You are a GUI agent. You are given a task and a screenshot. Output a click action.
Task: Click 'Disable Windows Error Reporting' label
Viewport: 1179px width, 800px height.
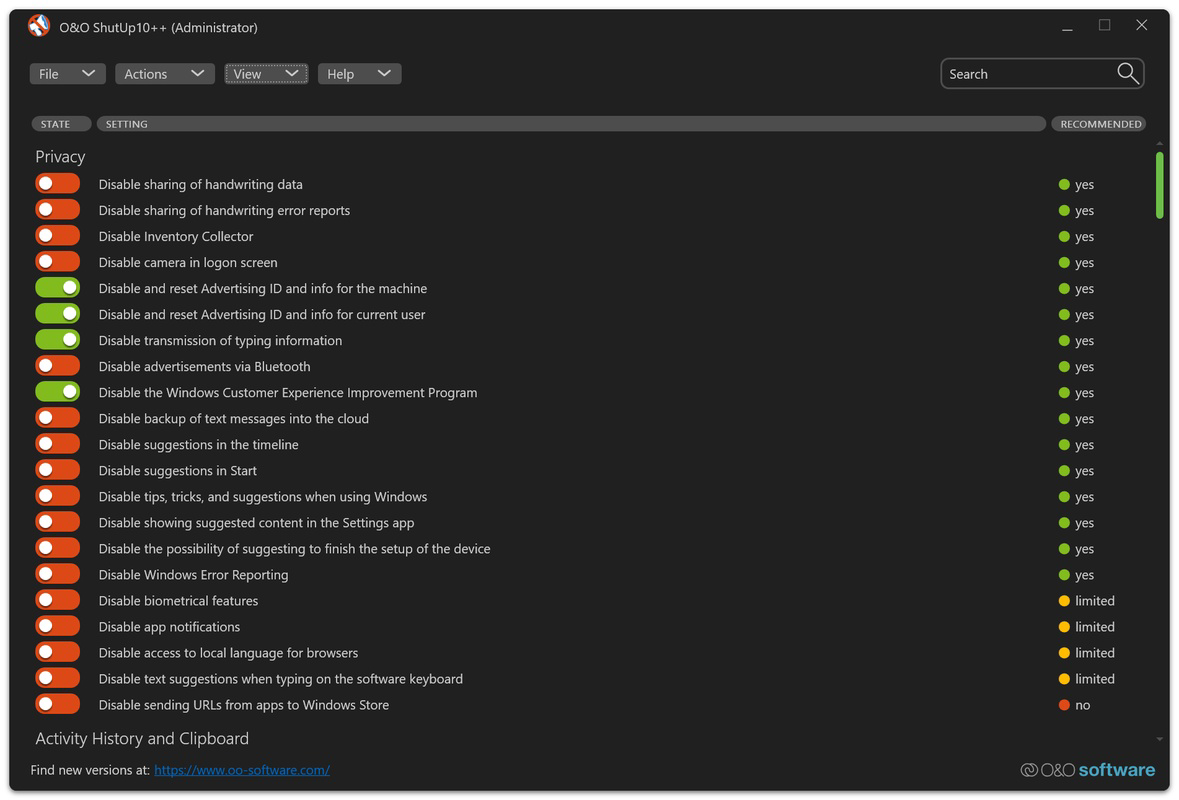pos(193,575)
